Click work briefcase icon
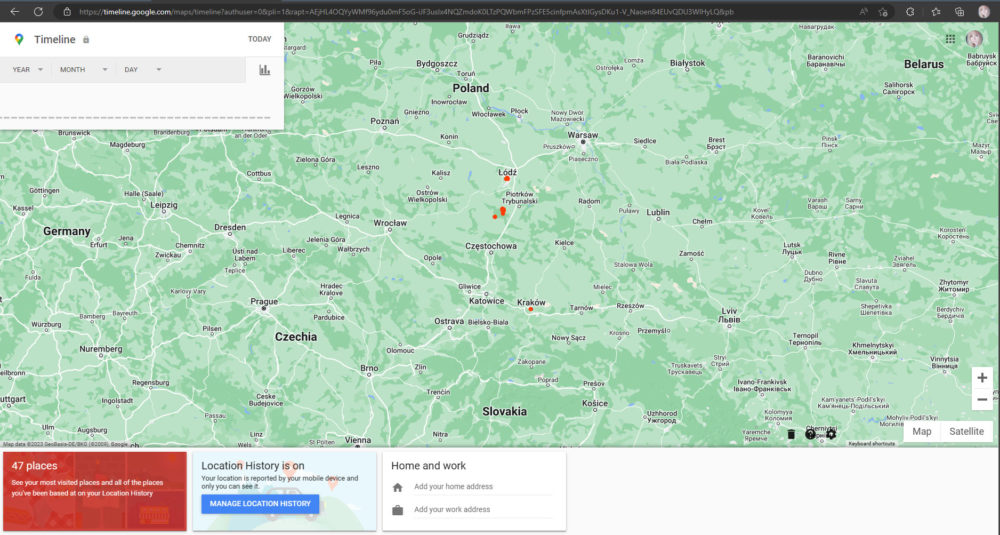This screenshot has width=1000, height=535. (x=397, y=510)
